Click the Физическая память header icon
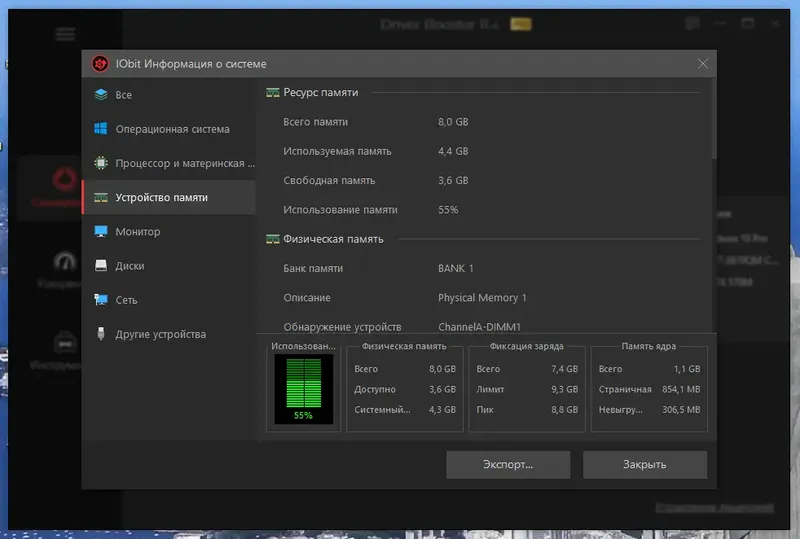Screen dimensions: 800x539 click(273, 239)
